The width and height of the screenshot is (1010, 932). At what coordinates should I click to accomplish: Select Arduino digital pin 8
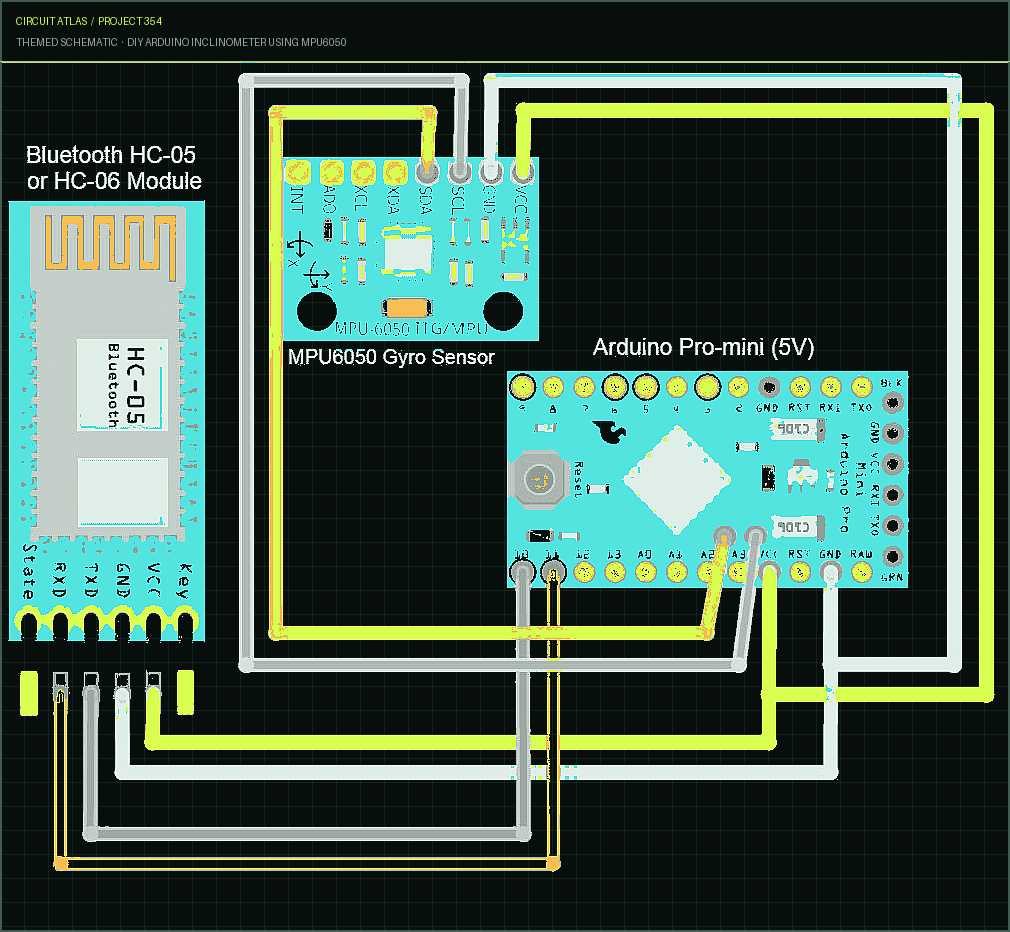(x=553, y=387)
